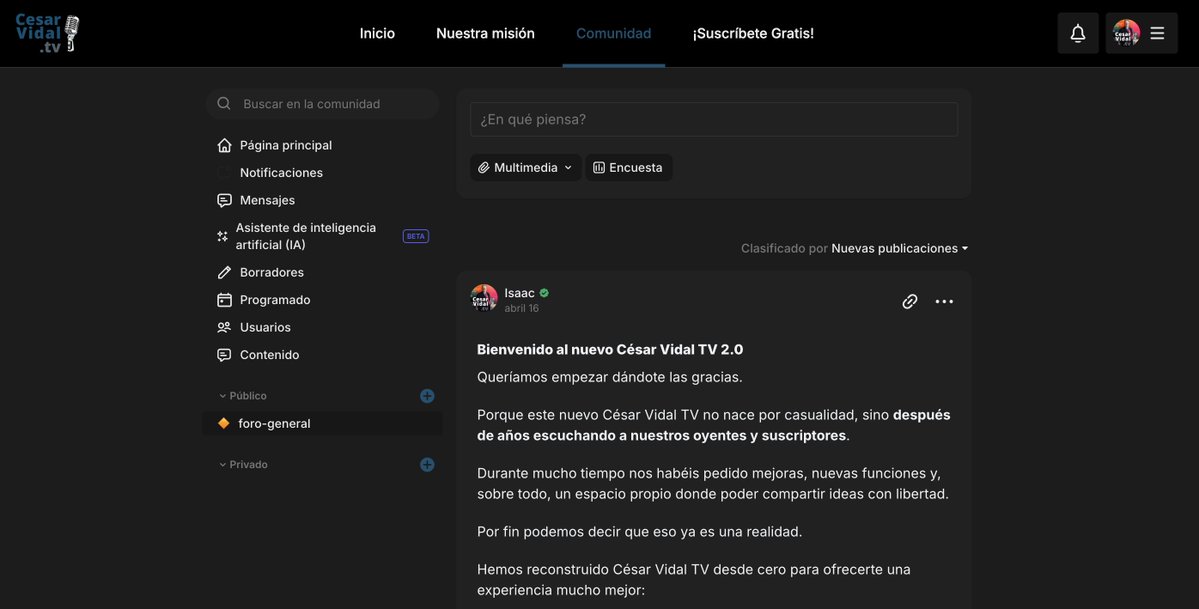Screen dimensions: 1199x609
Task: Click the post date abril 16
Action: click(x=522, y=308)
